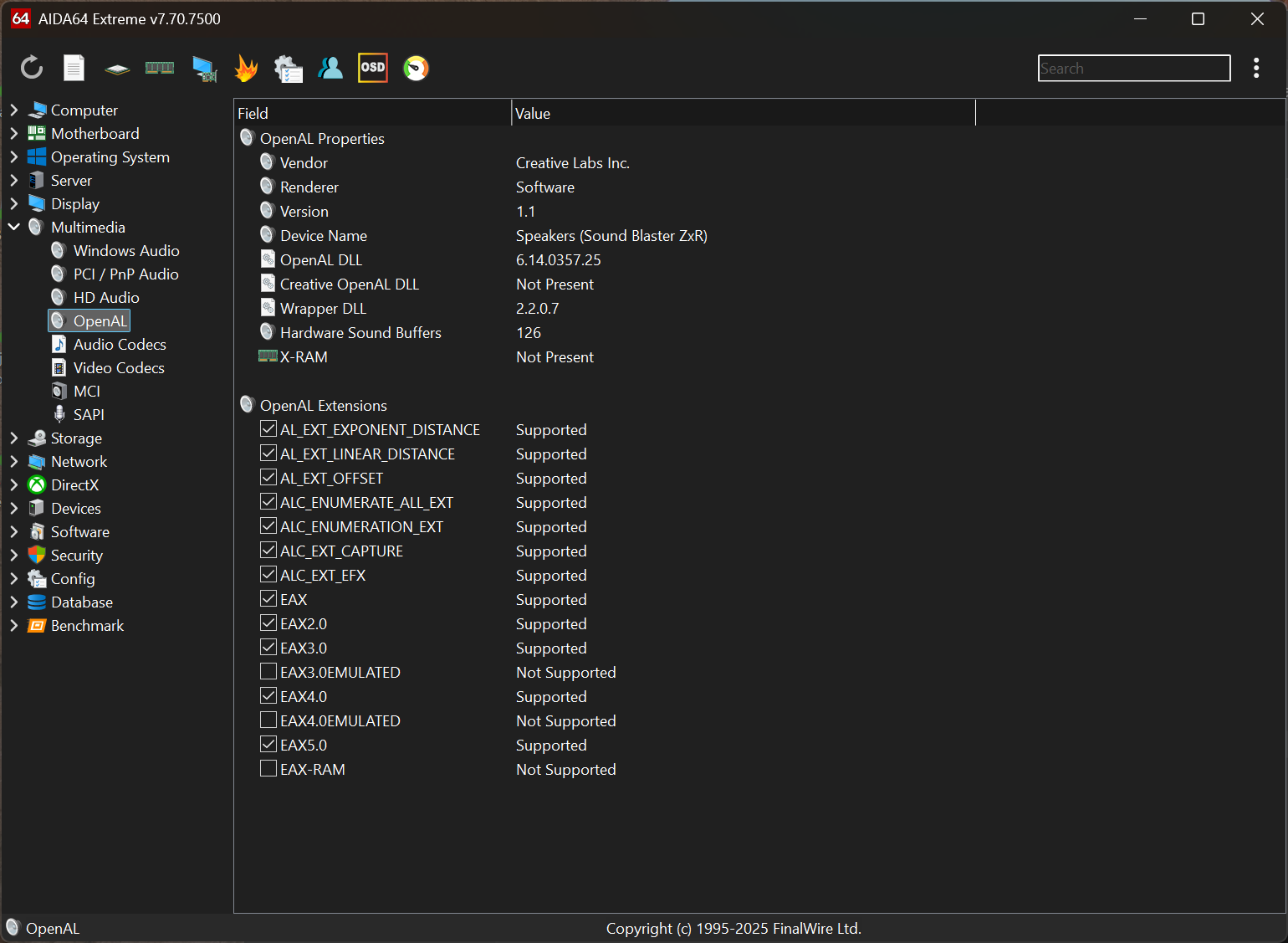Expand the Display tree node

click(x=13, y=203)
